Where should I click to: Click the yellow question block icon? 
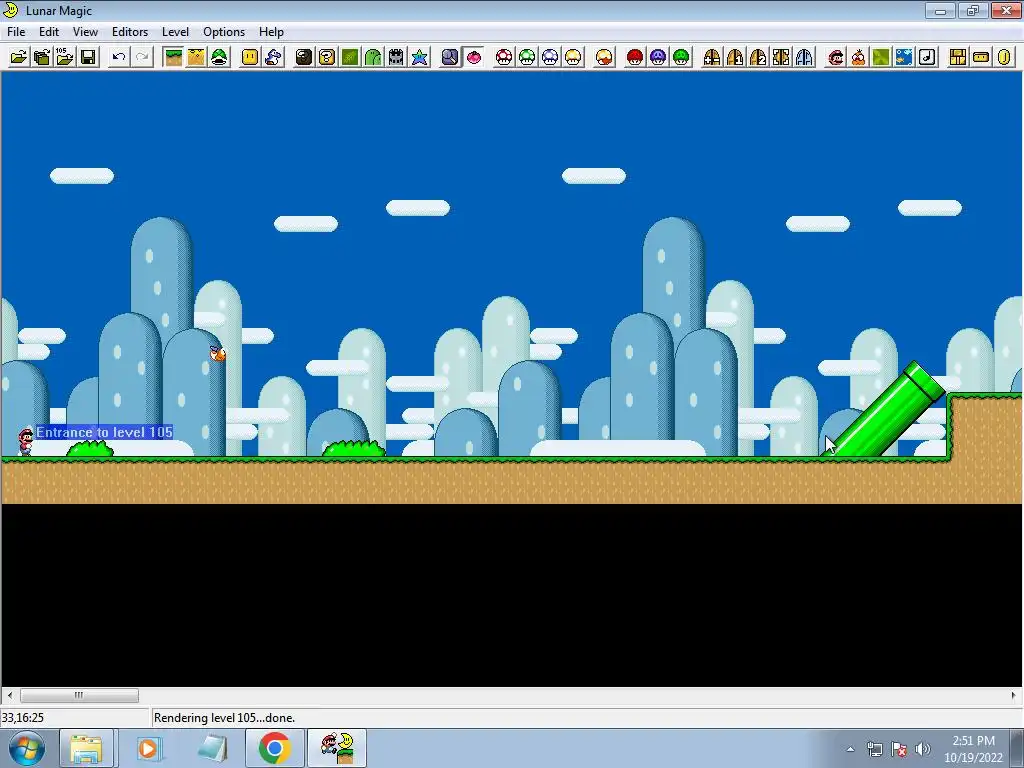tap(327, 57)
